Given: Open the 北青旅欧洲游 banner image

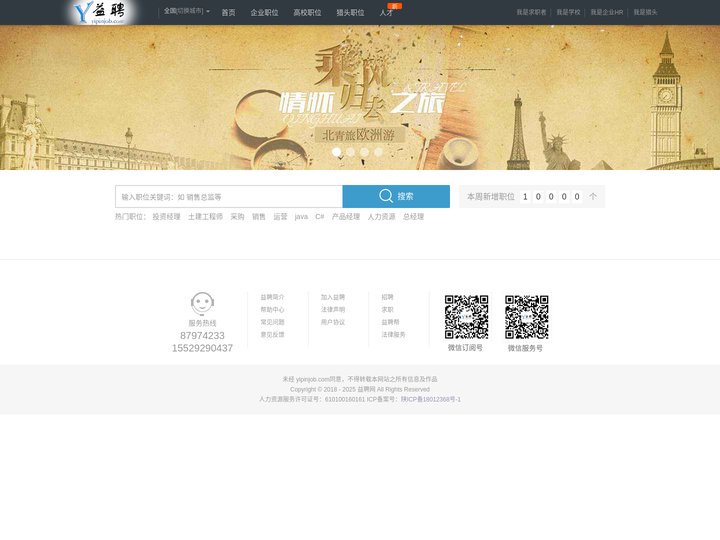Looking at the screenshot, I should [x=360, y=97].
